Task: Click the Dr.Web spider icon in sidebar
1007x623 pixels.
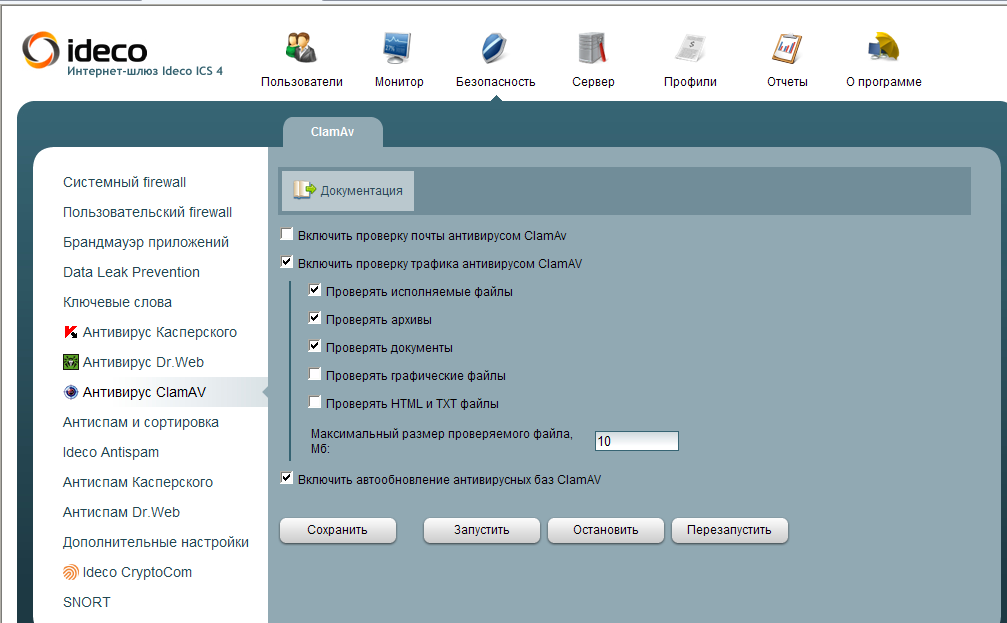Action: (x=71, y=362)
